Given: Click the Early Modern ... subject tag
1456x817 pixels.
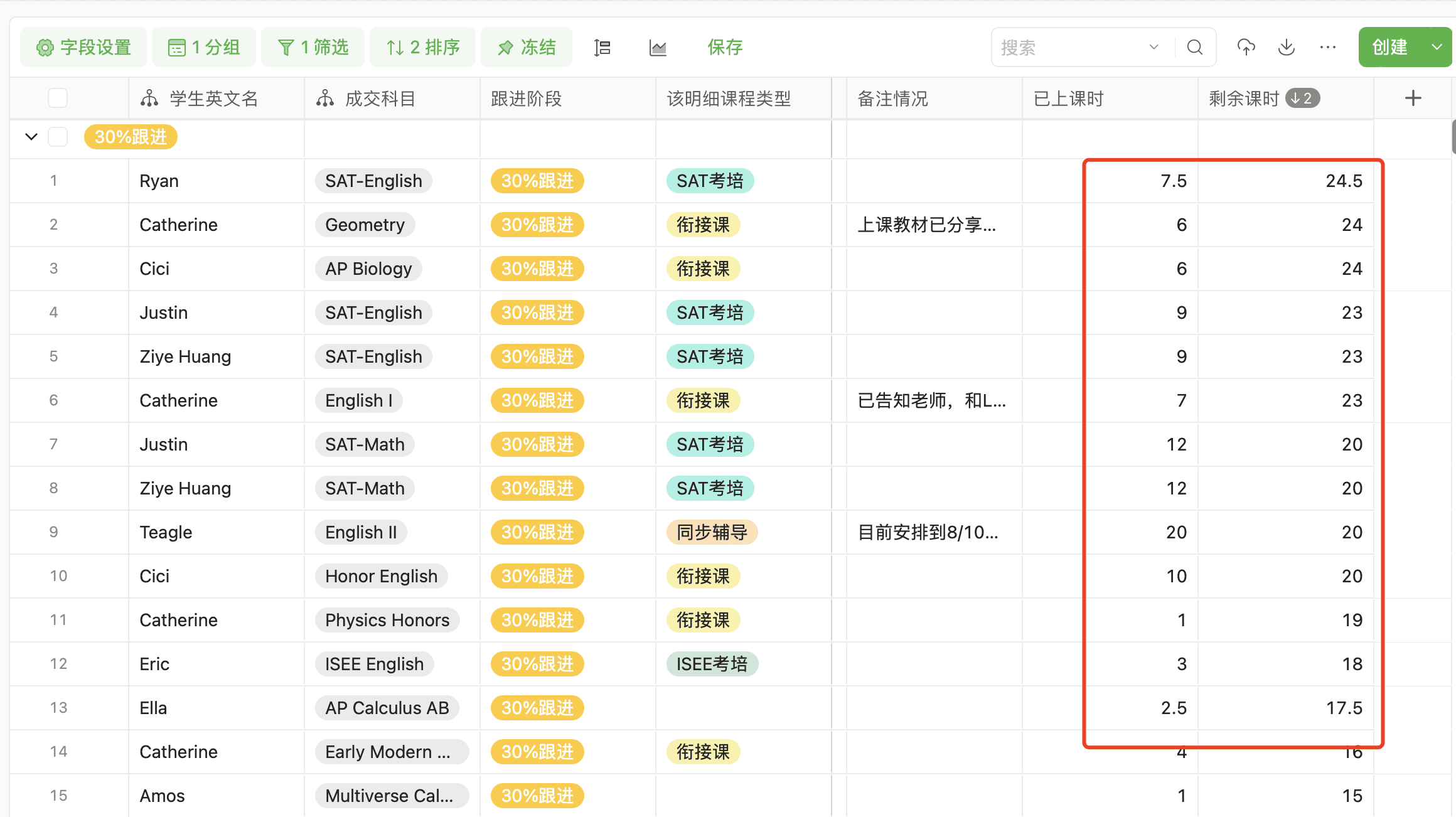Looking at the screenshot, I should click(392, 752).
